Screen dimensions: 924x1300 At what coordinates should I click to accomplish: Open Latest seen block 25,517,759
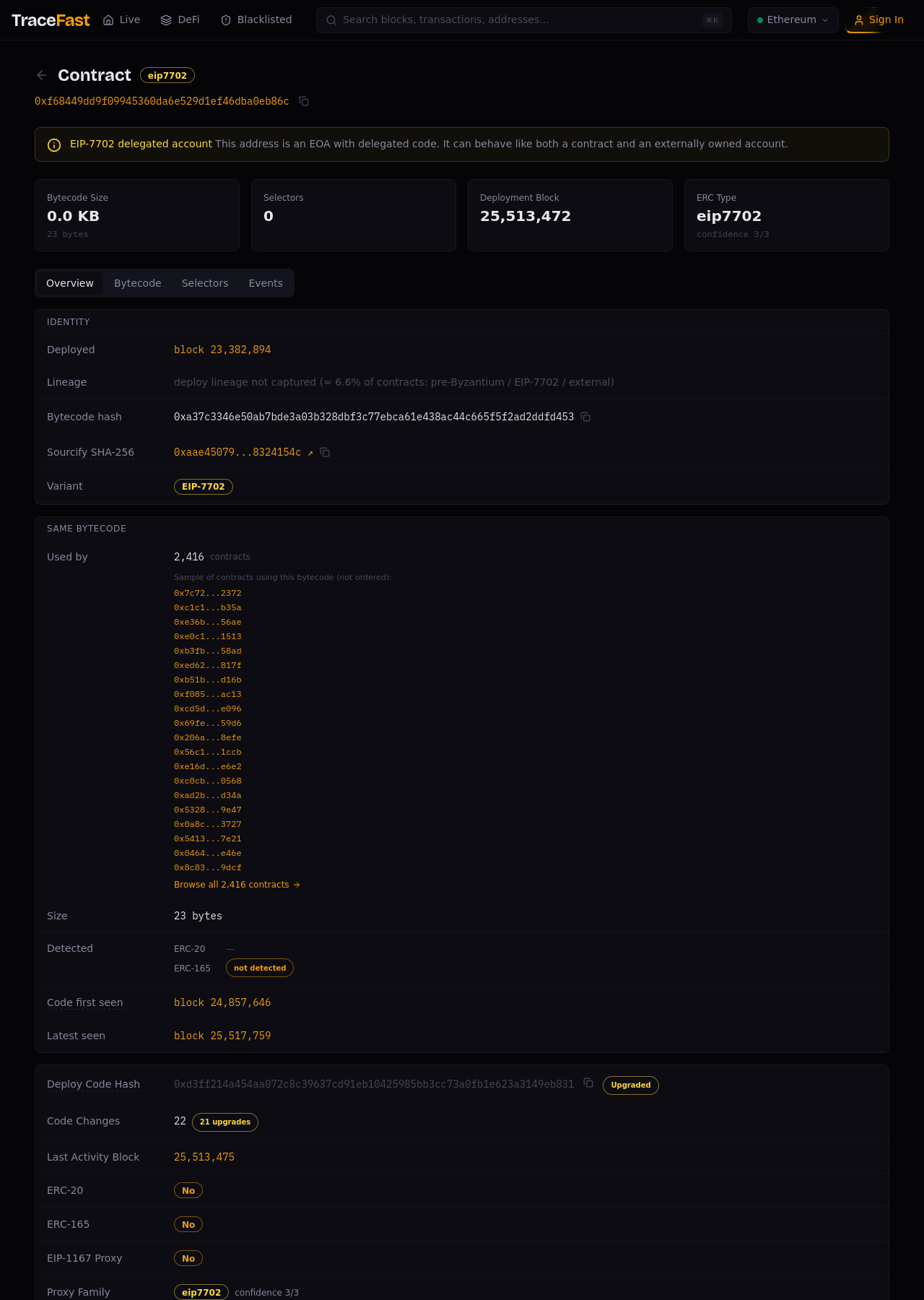click(x=222, y=1036)
